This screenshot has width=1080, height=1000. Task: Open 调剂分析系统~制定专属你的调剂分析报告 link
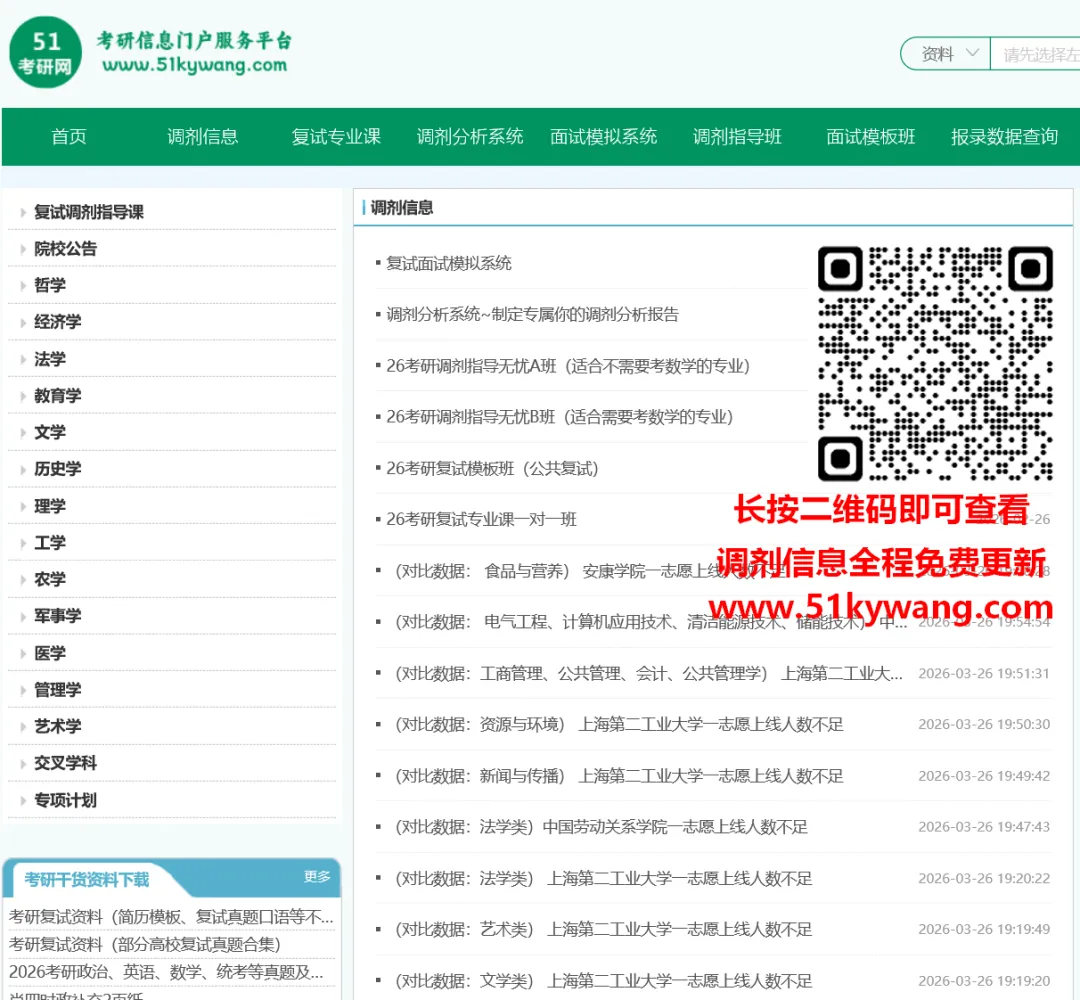(532, 315)
